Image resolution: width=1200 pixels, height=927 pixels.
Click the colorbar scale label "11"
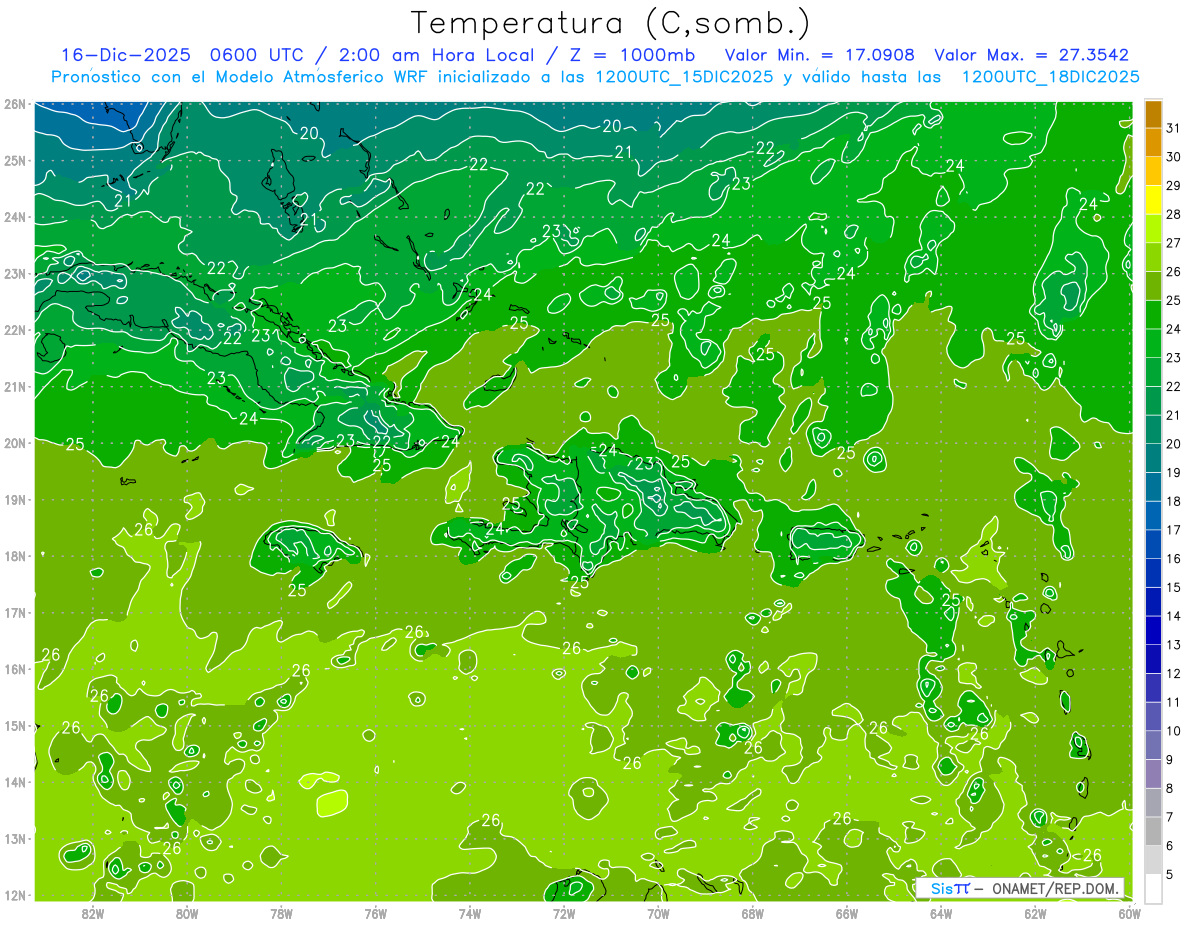pos(1174,702)
